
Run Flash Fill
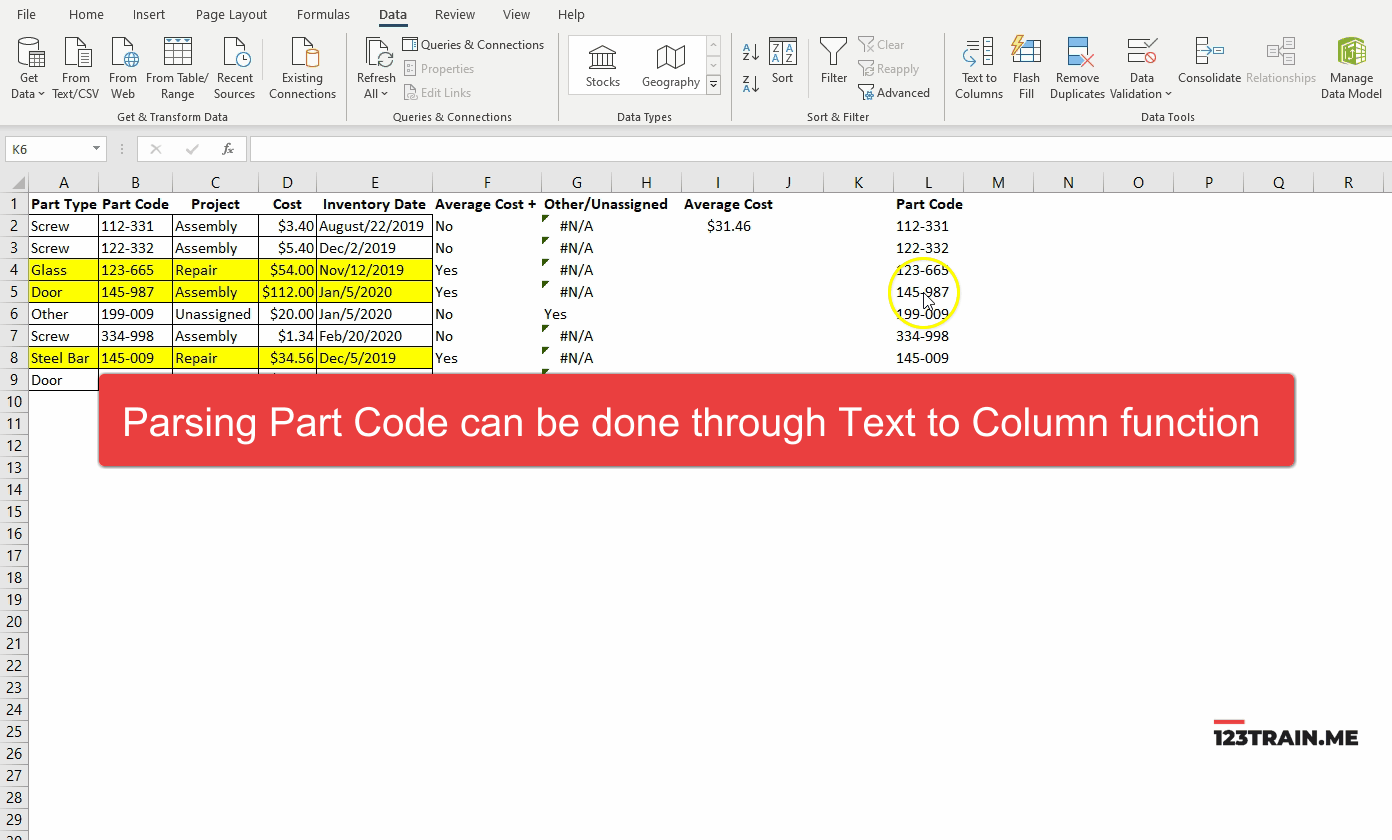(1026, 68)
